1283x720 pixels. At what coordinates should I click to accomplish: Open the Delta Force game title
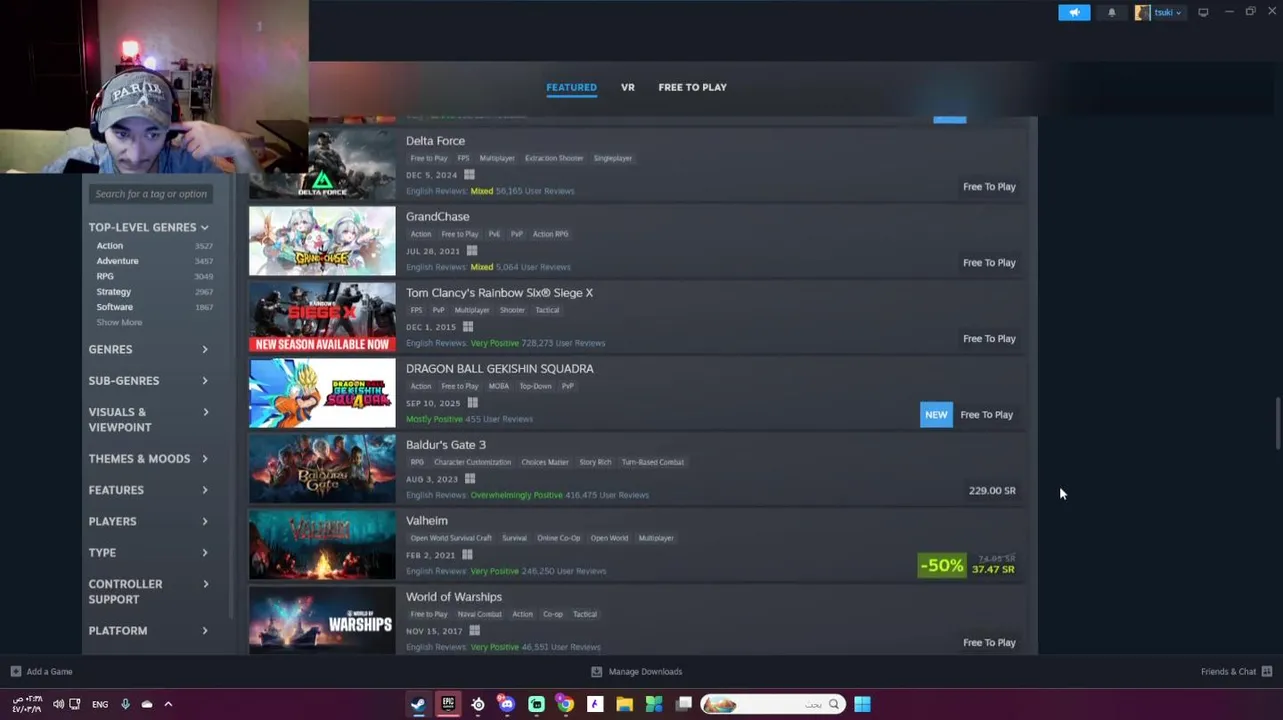(435, 141)
